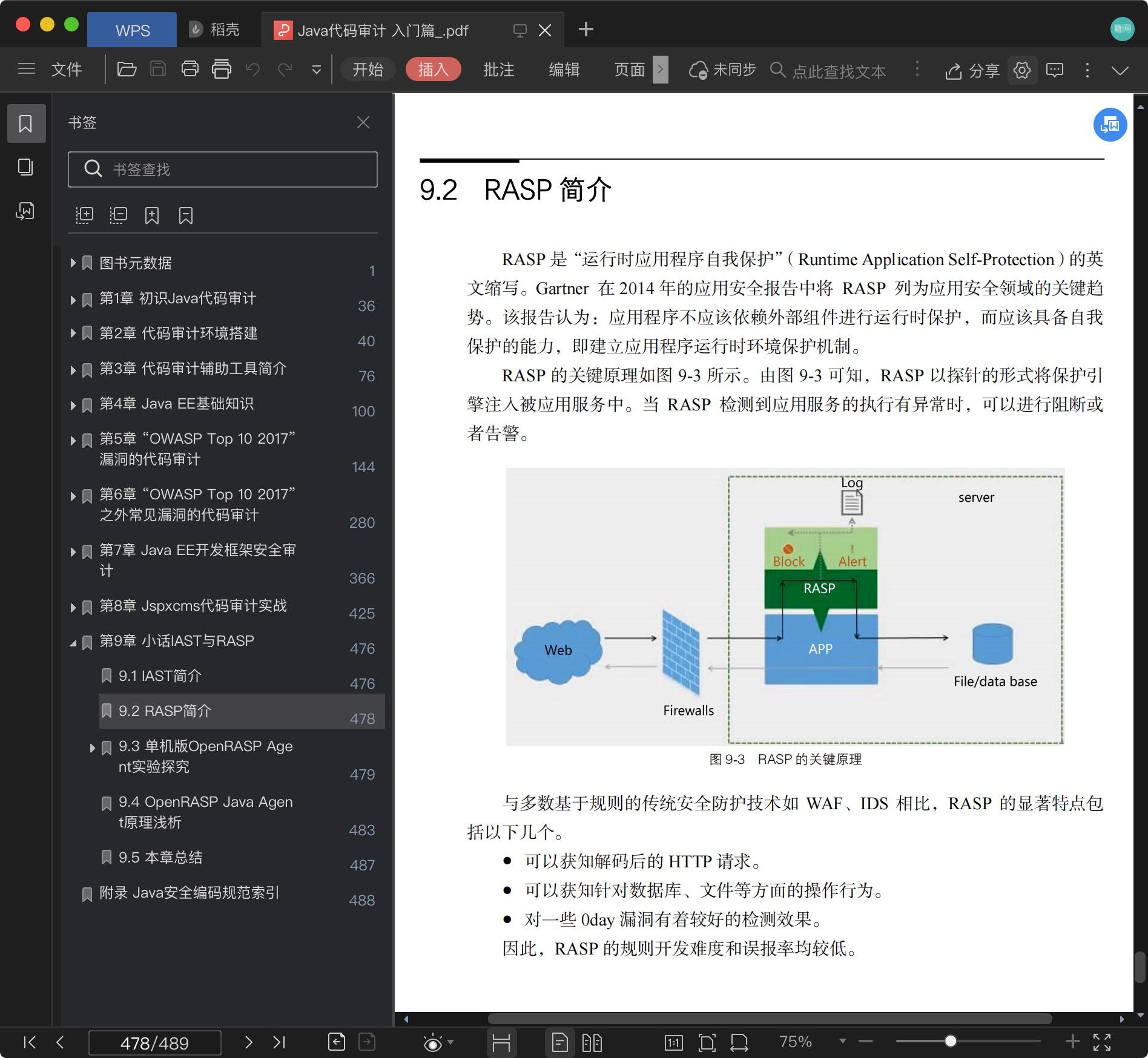Expand 第4章 Java EE基础知识 bookmark

click(x=73, y=405)
